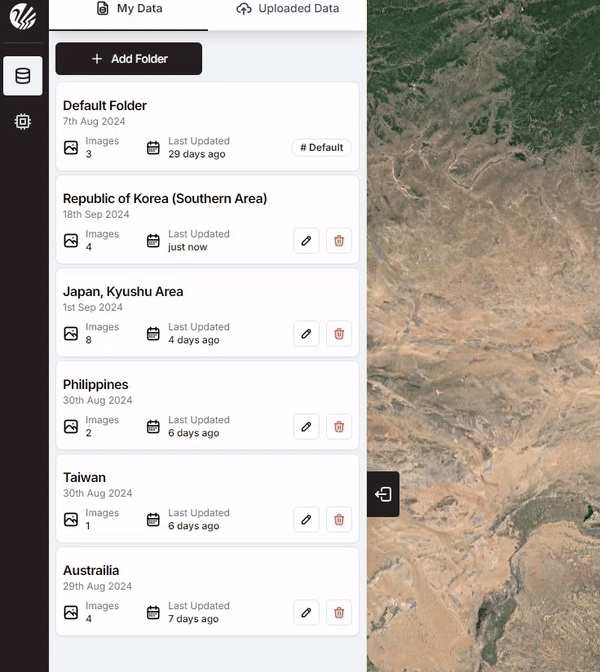The width and height of the screenshot is (600, 672).
Task: Click images icon in Taiwan card
Action: (x=71, y=520)
